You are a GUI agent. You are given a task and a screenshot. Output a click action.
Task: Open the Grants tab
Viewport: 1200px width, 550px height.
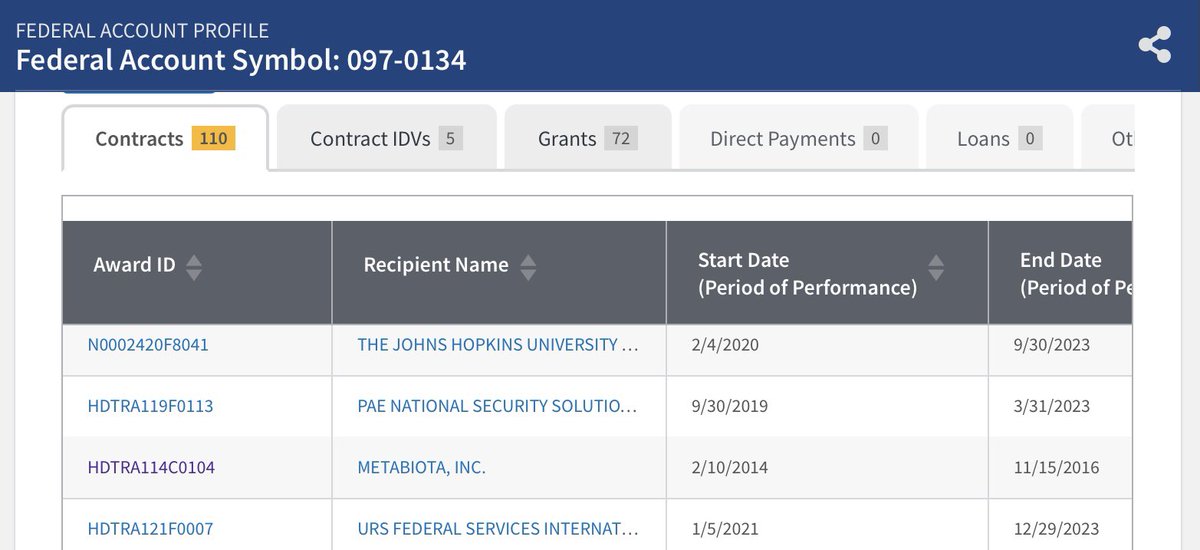[x=587, y=139]
